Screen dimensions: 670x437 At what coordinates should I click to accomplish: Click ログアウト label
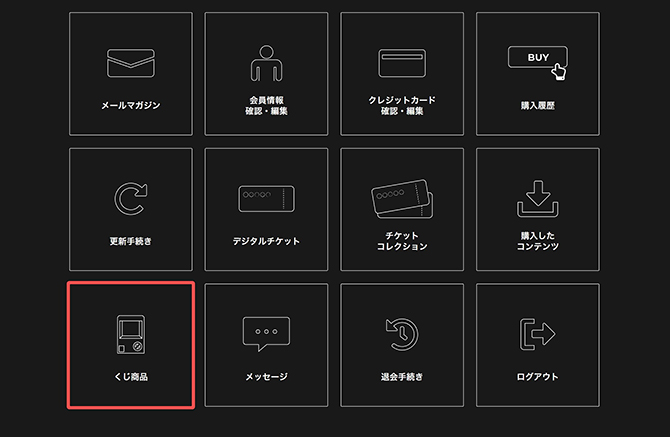(538, 377)
